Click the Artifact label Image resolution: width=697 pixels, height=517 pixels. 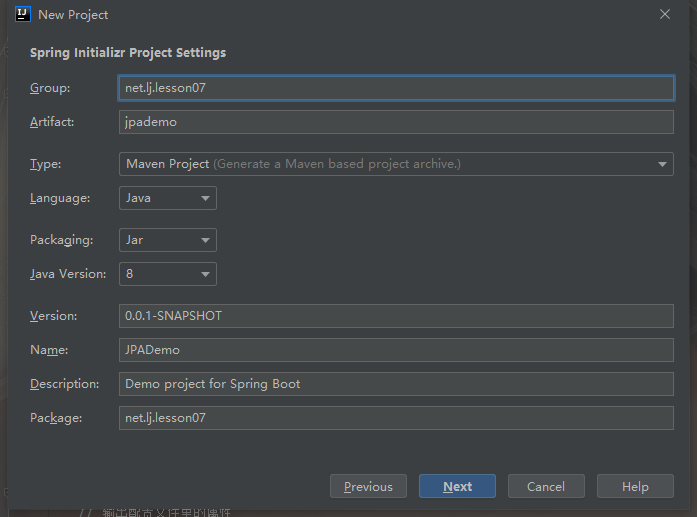(x=52, y=122)
